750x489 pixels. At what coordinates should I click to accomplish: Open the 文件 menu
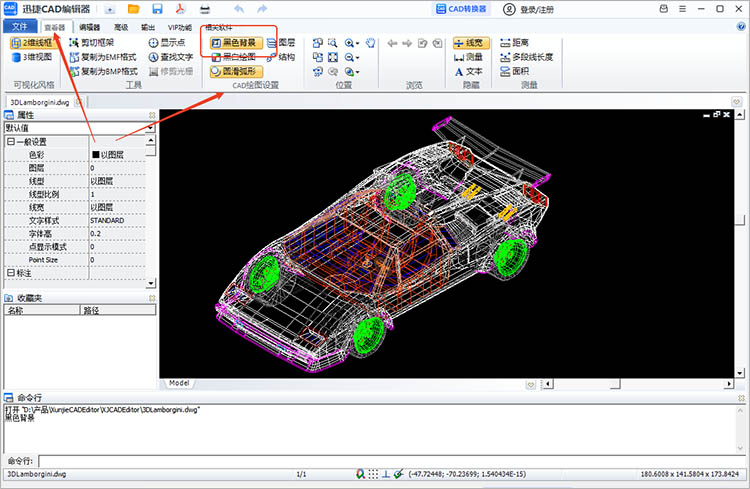click(x=20, y=27)
